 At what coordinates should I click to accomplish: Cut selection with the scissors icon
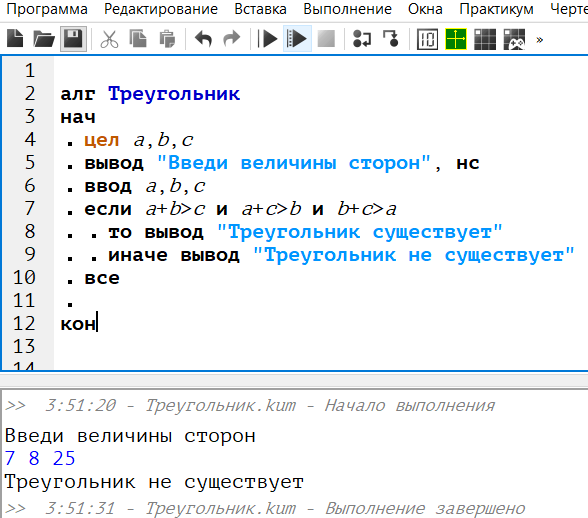tap(109, 39)
